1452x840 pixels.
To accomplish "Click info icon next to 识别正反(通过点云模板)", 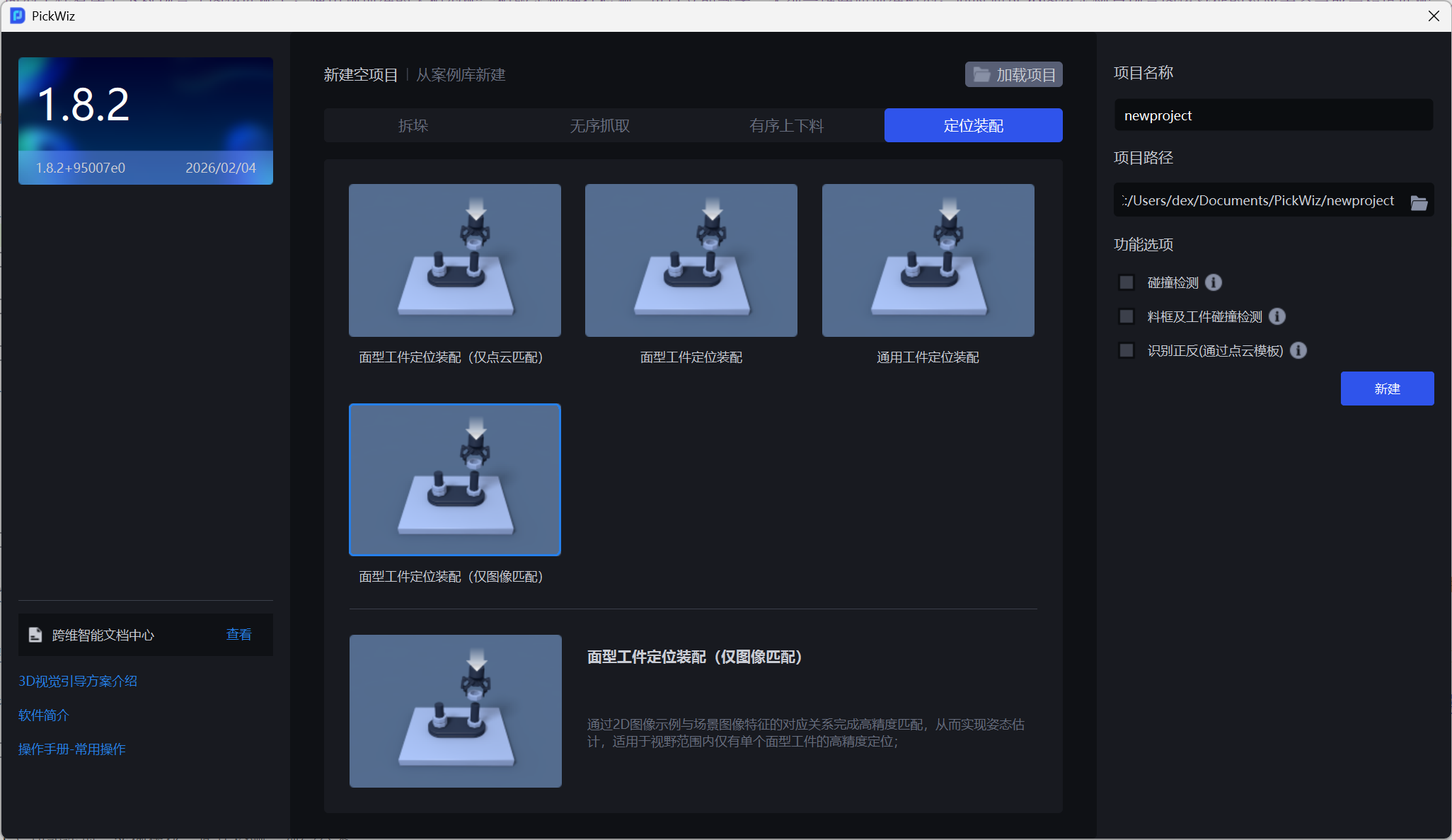I will click(1298, 350).
